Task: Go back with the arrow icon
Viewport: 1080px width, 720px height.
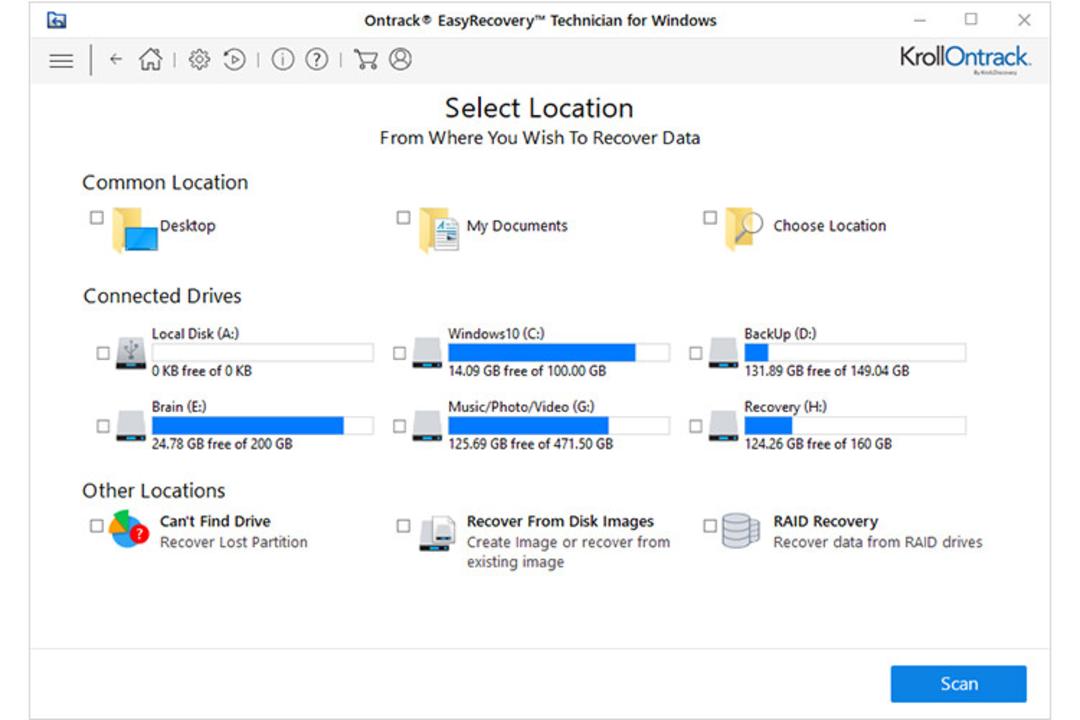Action: click(x=116, y=59)
